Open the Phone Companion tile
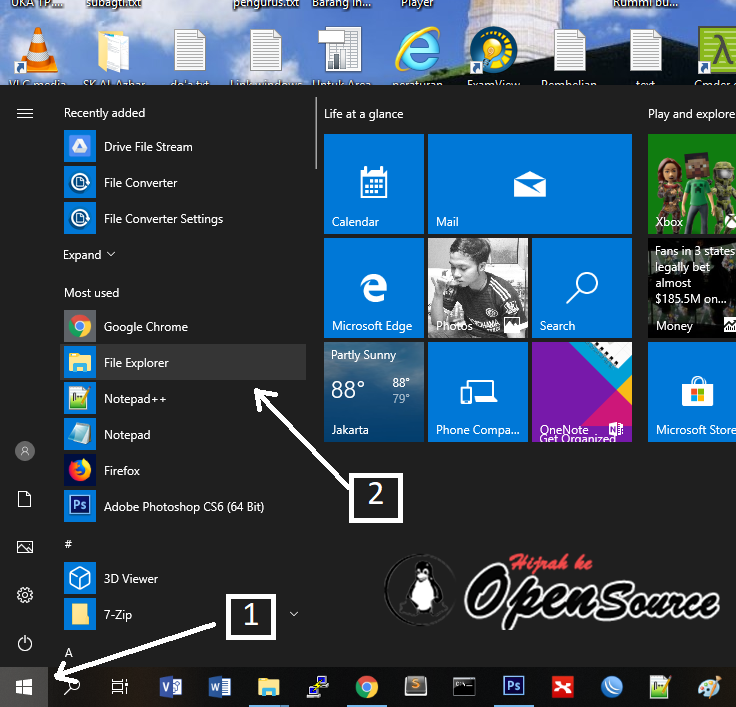This screenshot has height=707, width=736. [x=478, y=392]
